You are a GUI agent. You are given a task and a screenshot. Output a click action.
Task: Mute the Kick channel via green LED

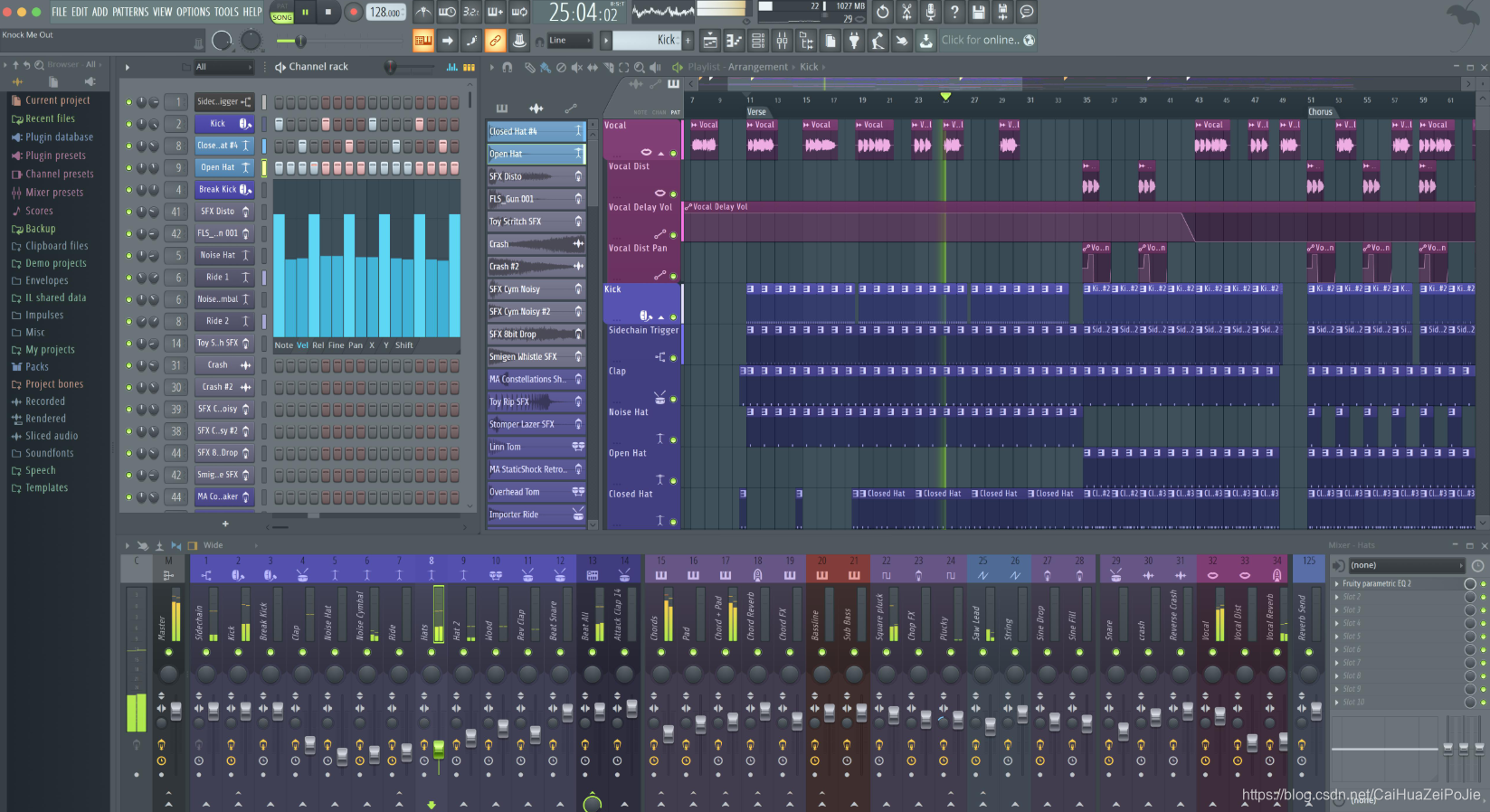click(x=128, y=124)
